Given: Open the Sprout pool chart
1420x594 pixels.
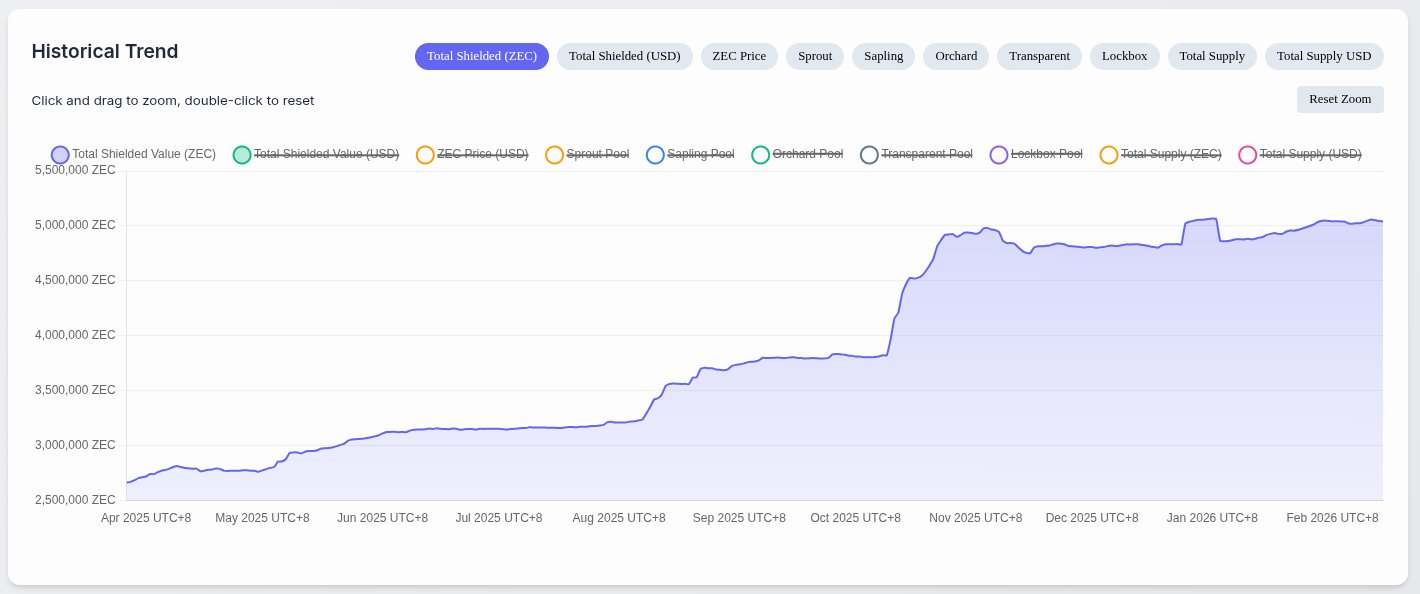Looking at the screenshot, I should (814, 57).
